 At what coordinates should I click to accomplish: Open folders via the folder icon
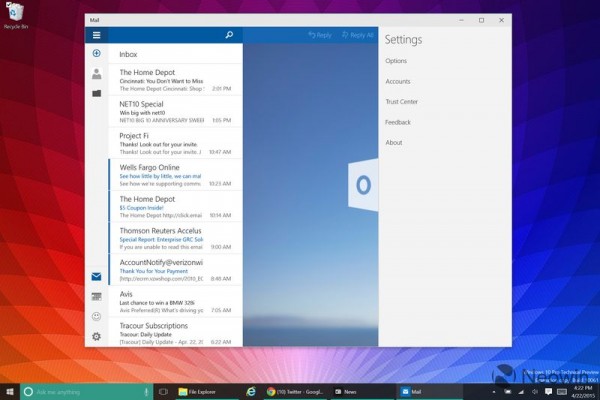click(96, 93)
